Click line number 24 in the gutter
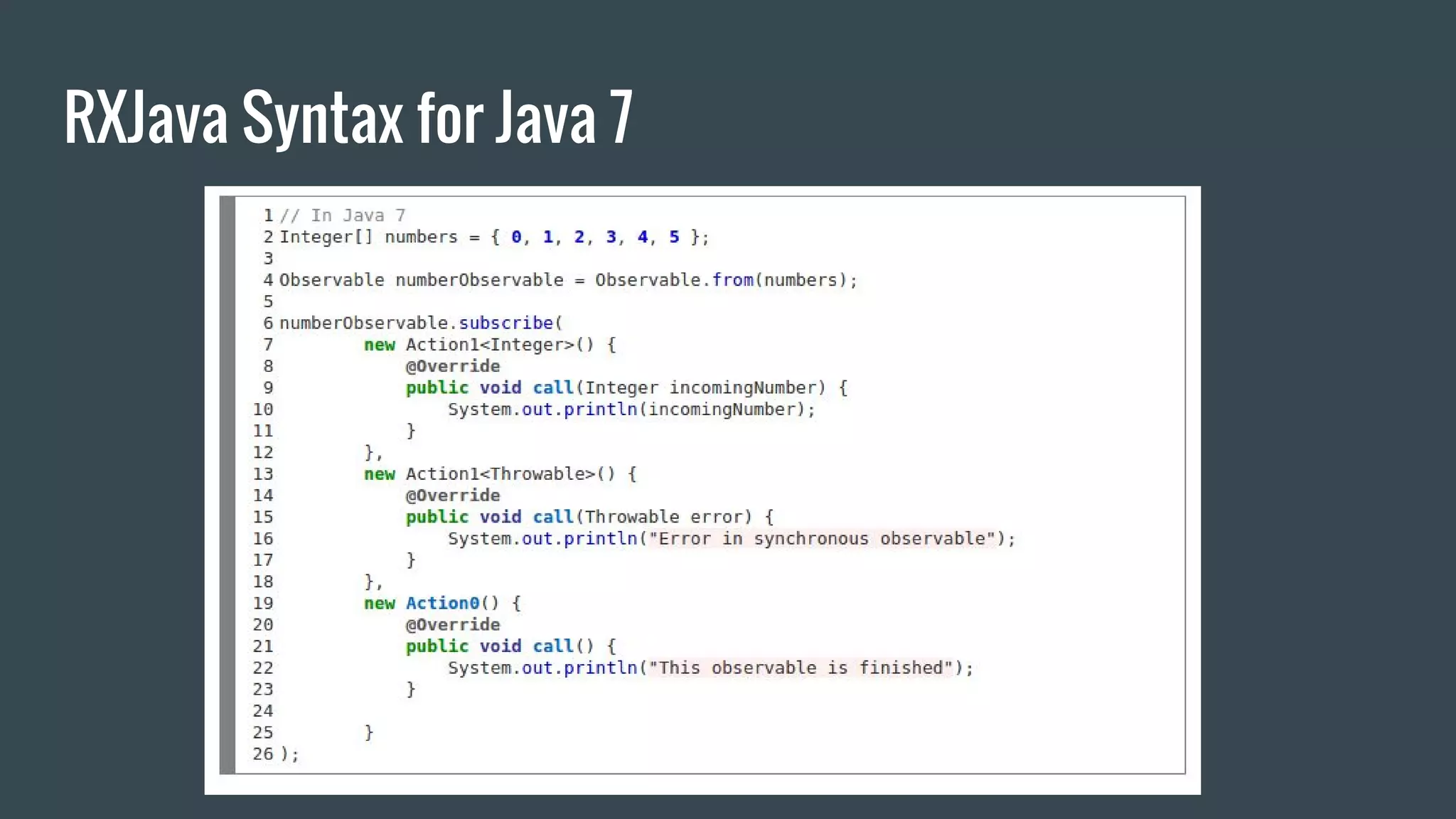Image resolution: width=1456 pixels, height=819 pixels. [x=263, y=711]
